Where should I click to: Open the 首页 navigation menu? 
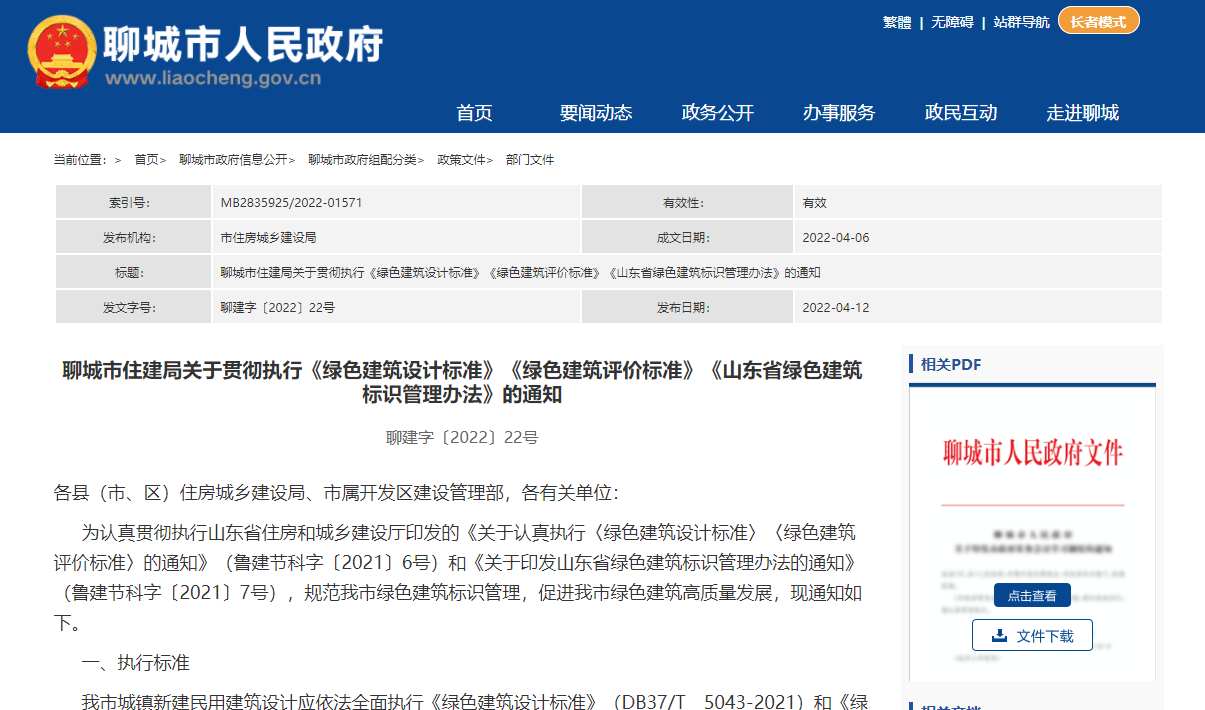[x=475, y=112]
